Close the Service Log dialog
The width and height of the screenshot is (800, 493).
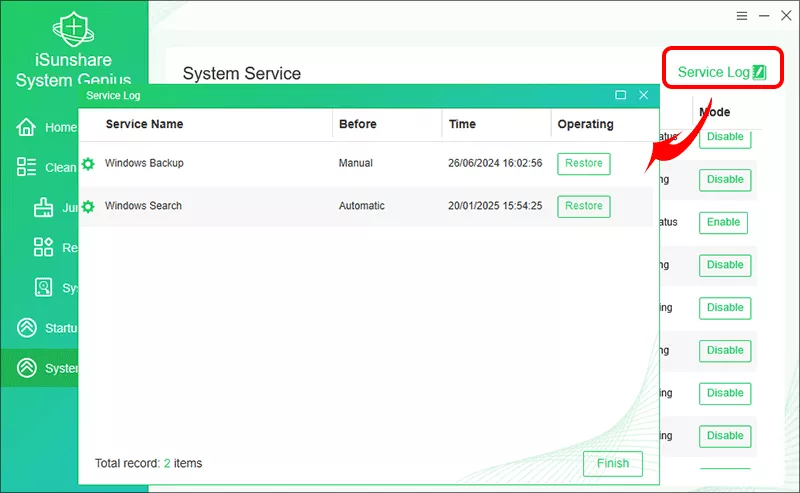tap(643, 95)
